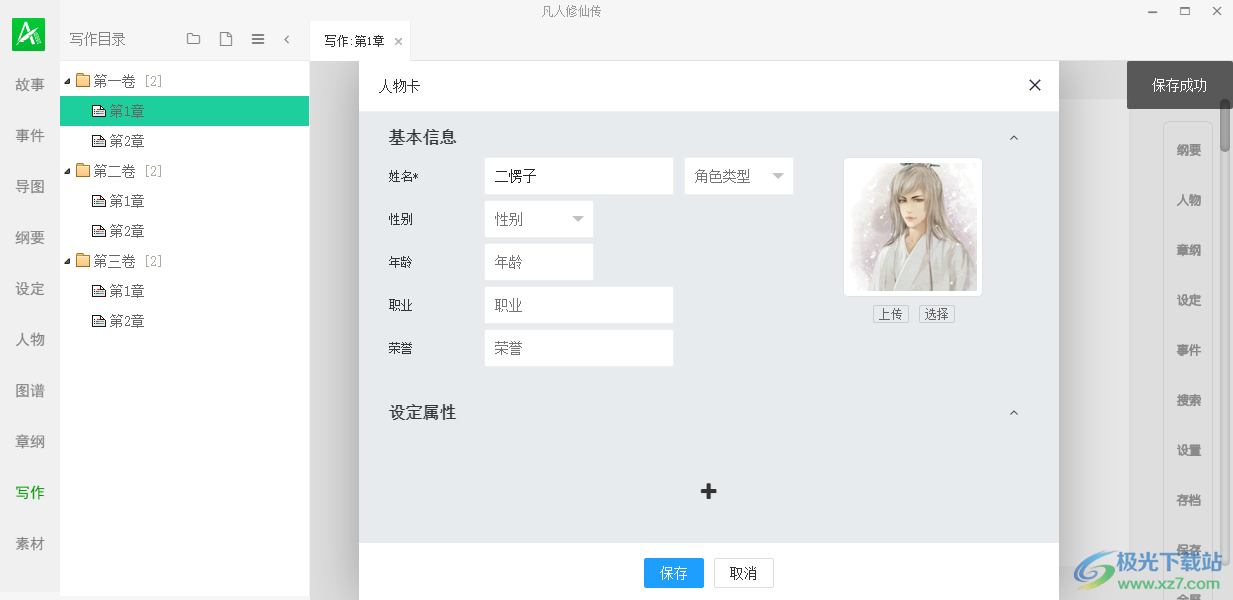
Task: Click the 上传 button below the portrait
Action: click(x=890, y=313)
